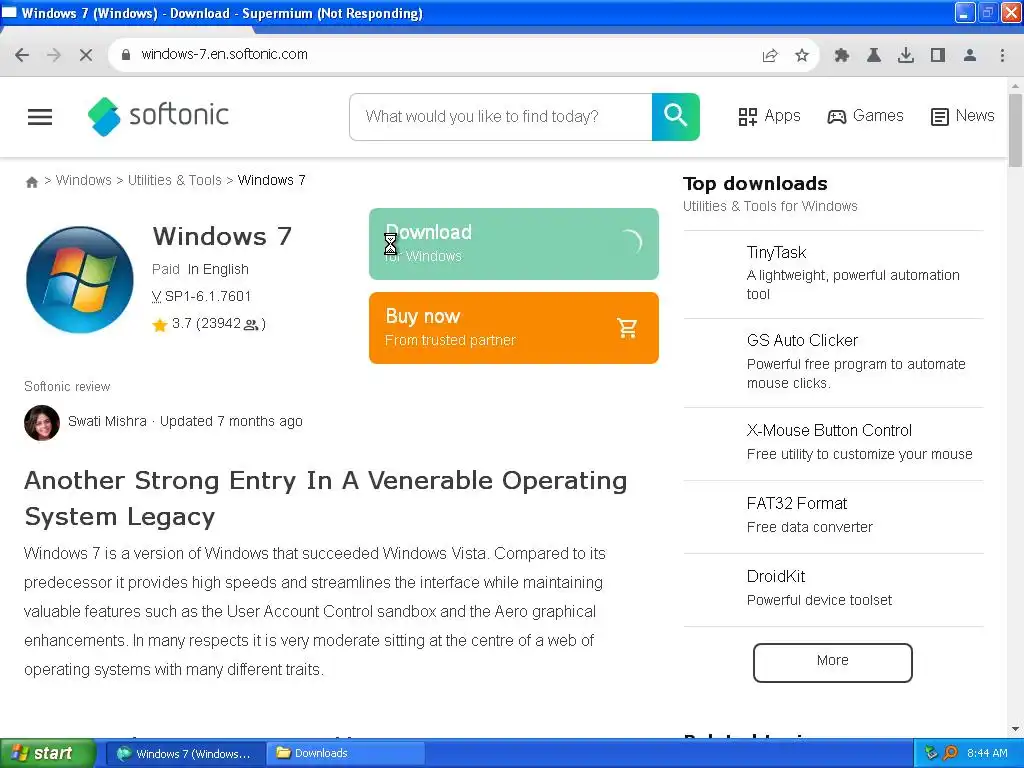
Task: Click the people icon beside rating count
Action: (x=251, y=325)
